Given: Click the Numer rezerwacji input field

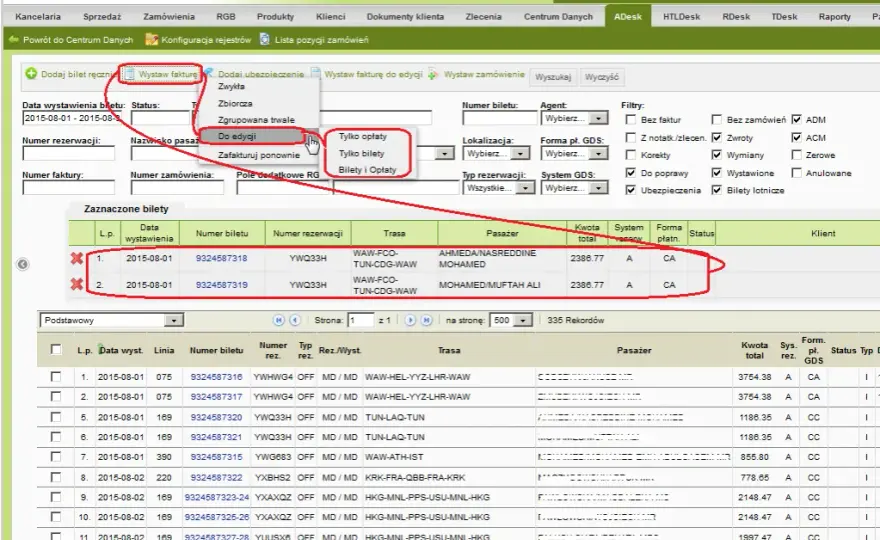Looking at the screenshot, I should click(x=68, y=153).
